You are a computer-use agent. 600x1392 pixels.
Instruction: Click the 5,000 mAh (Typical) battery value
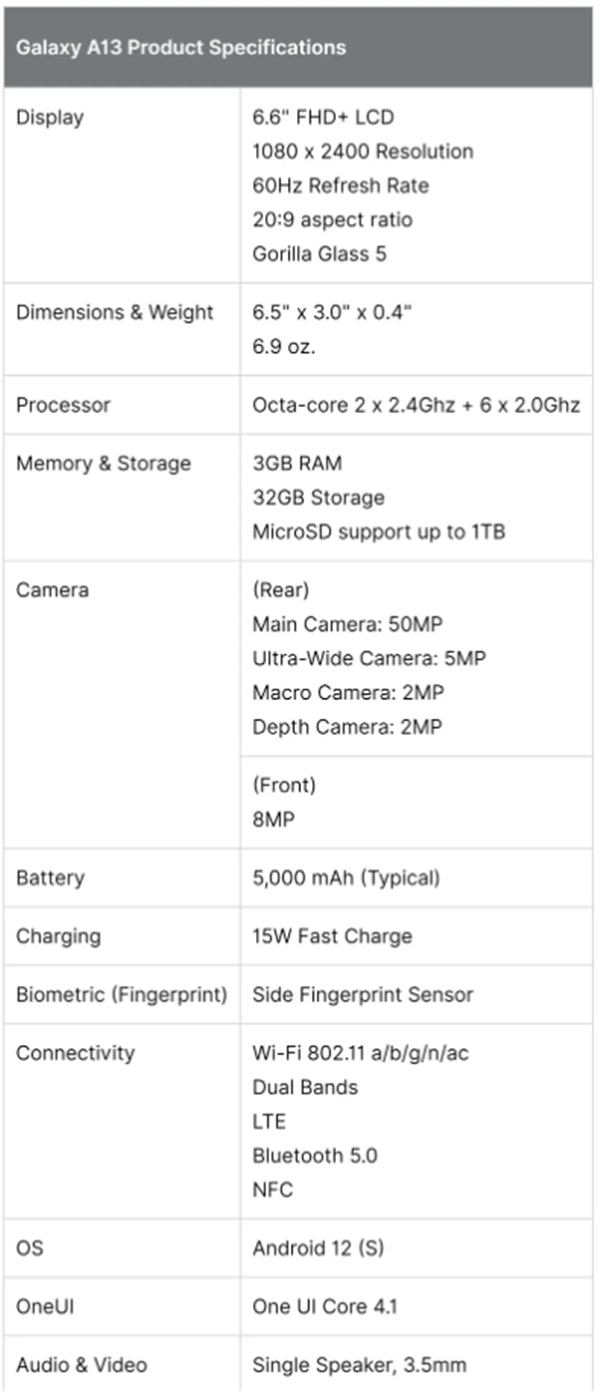(x=346, y=878)
